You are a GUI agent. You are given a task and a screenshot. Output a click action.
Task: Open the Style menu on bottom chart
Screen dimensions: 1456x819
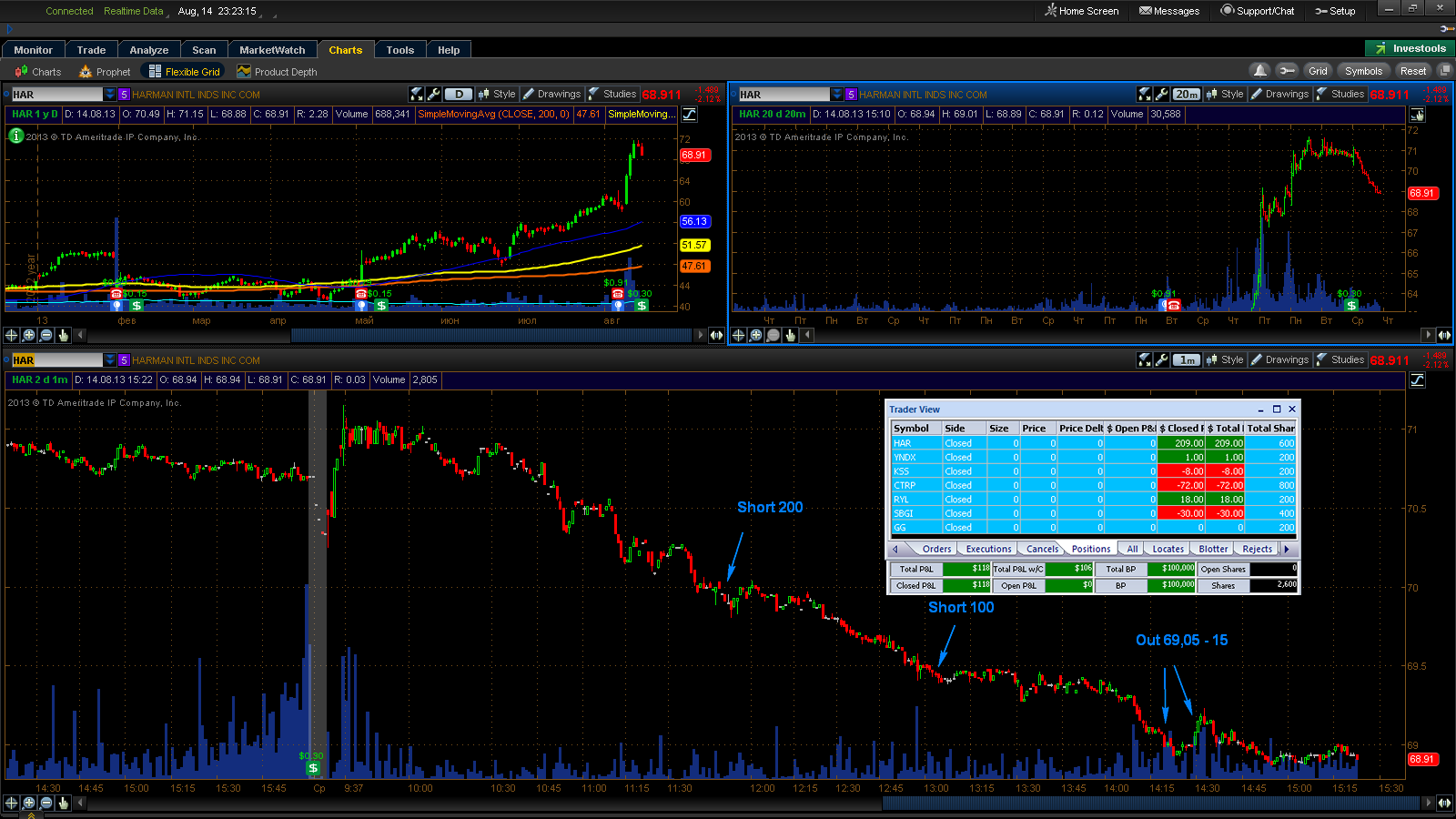pos(1225,359)
